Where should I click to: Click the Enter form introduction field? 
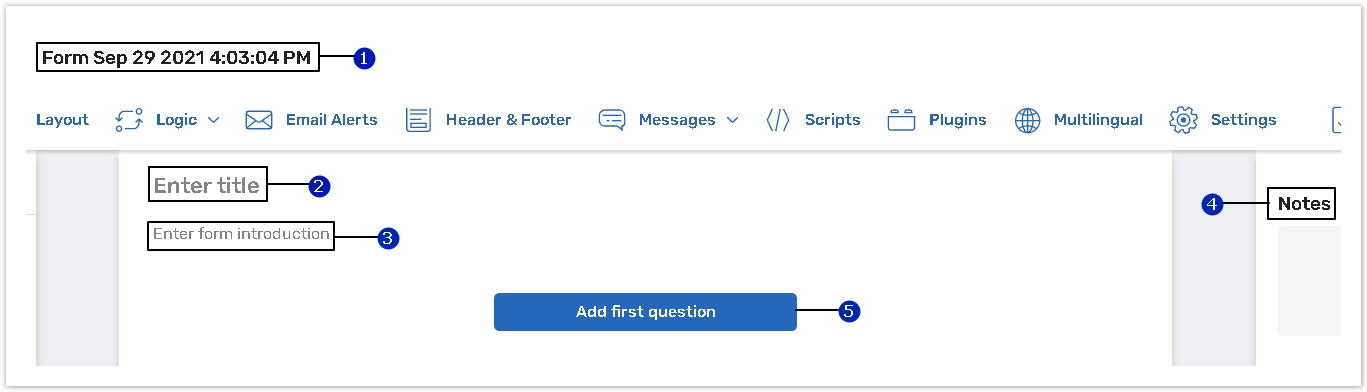(x=241, y=235)
